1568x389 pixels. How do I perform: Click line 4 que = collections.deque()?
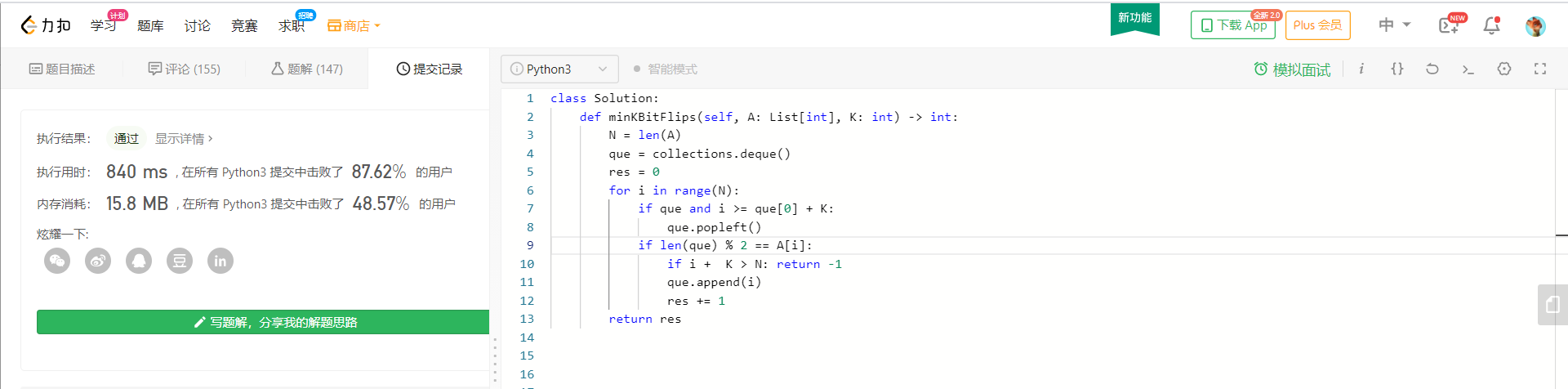click(x=699, y=154)
